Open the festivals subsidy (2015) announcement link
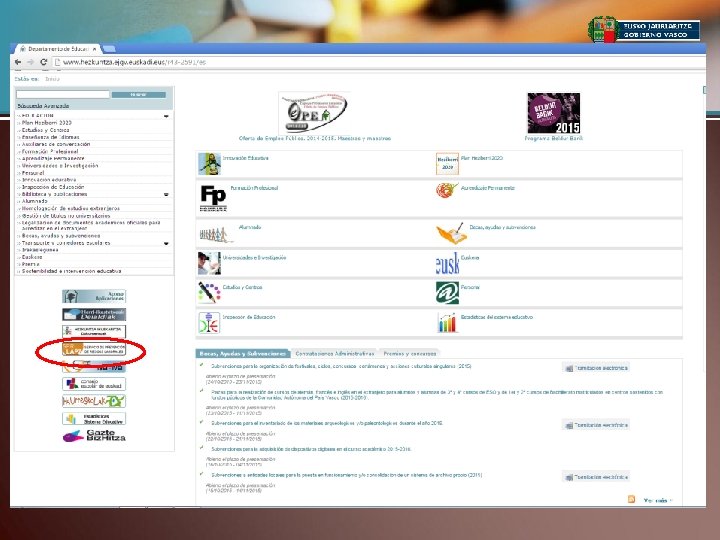 coord(341,366)
